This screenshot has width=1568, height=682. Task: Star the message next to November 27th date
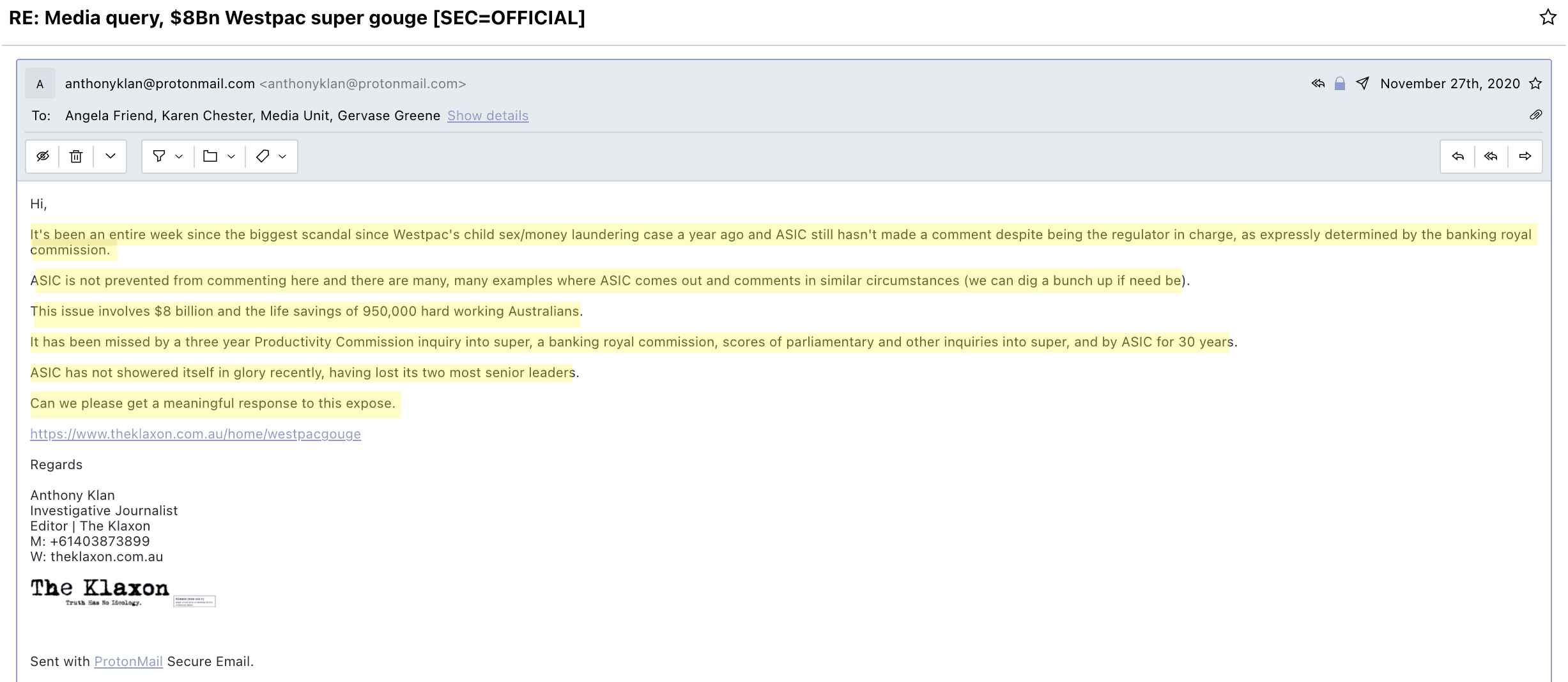(x=1535, y=84)
